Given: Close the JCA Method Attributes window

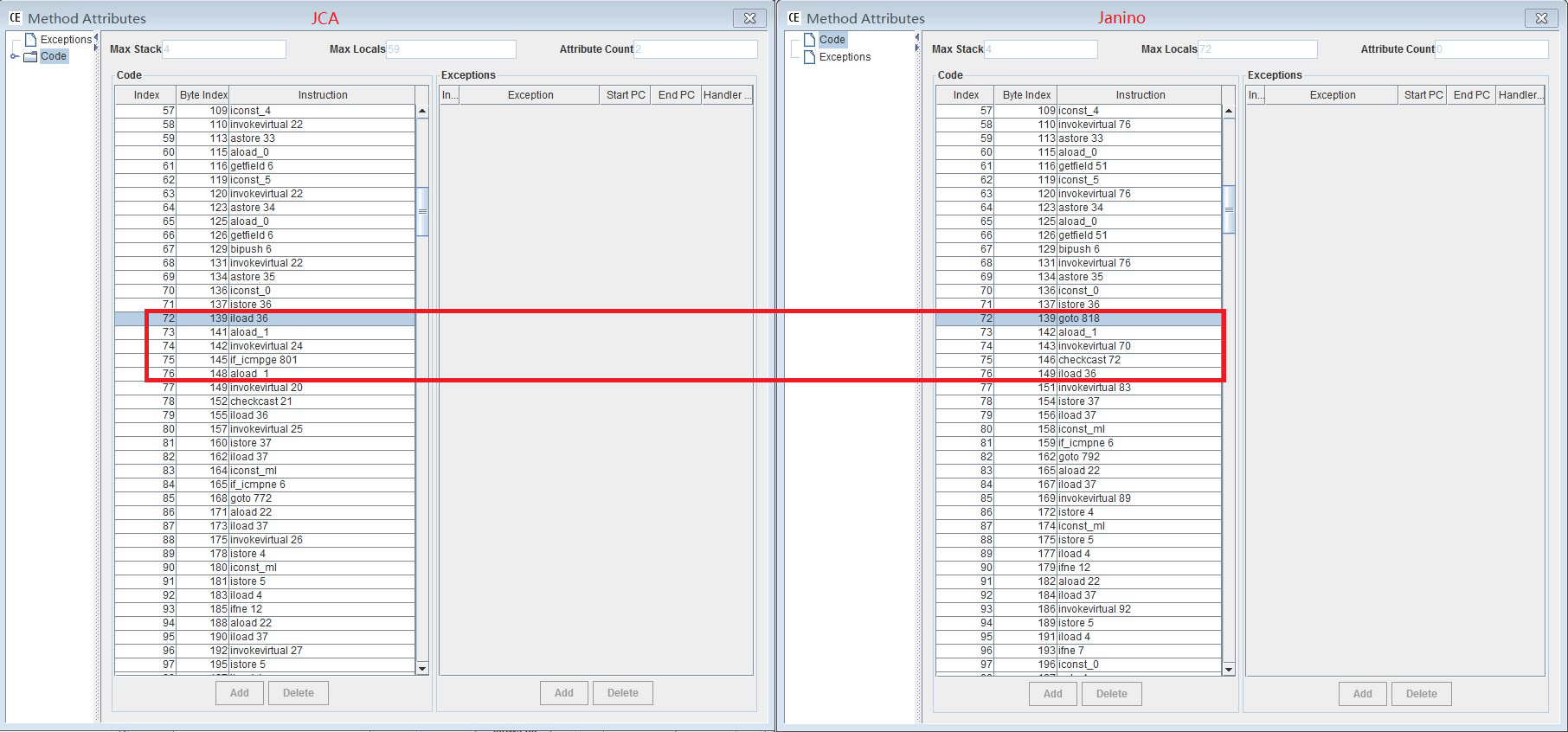Looking at the screenshot, I should [x=749, y=18].
